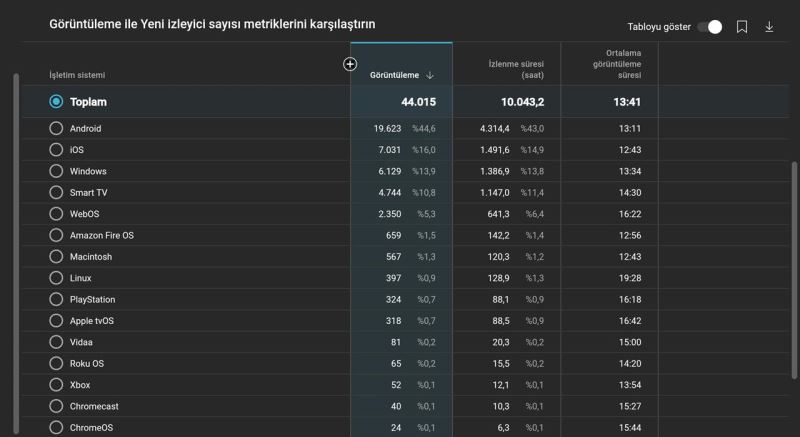This screenshot has height=437, width=800.
Task: Click the download arrow icon
Action: click(x=769, y=27)
